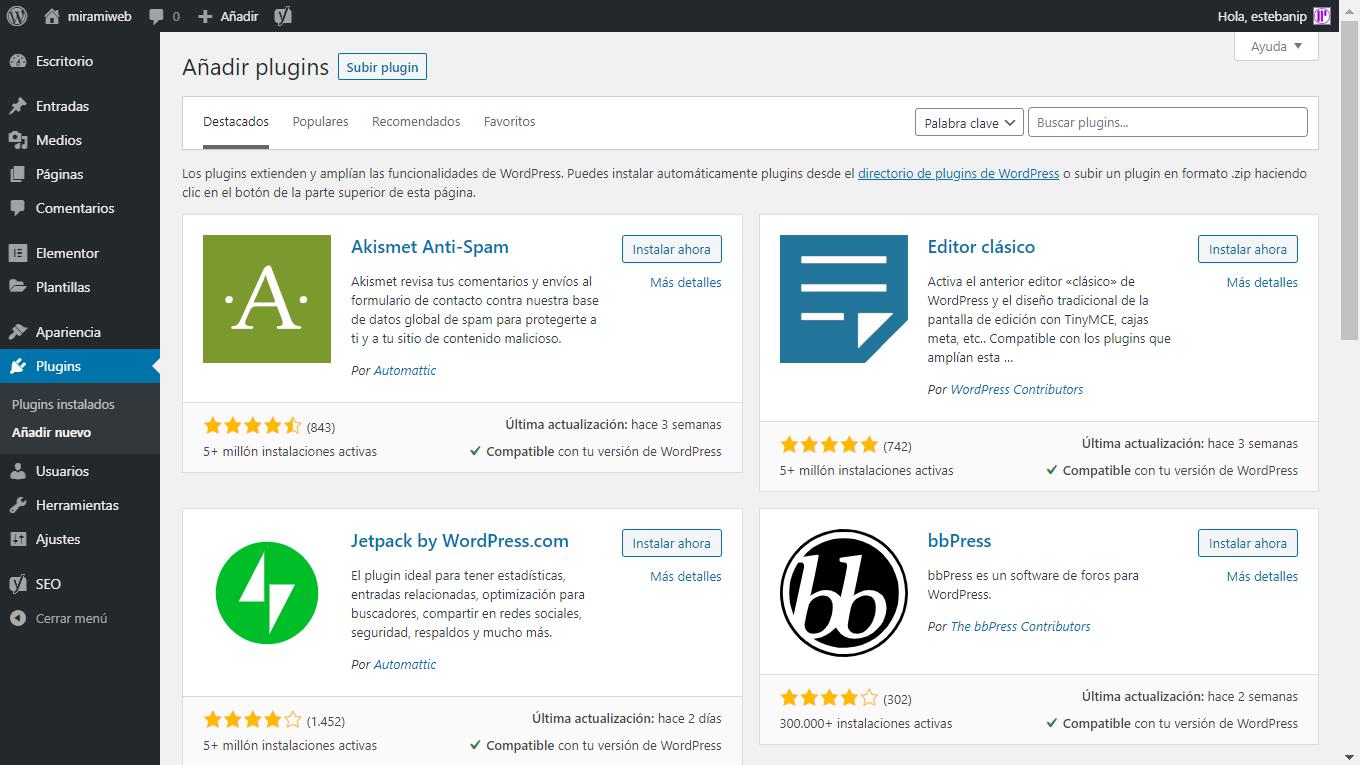Click the plus Añadir icon

pyautogui.click(x=205, y=16)
